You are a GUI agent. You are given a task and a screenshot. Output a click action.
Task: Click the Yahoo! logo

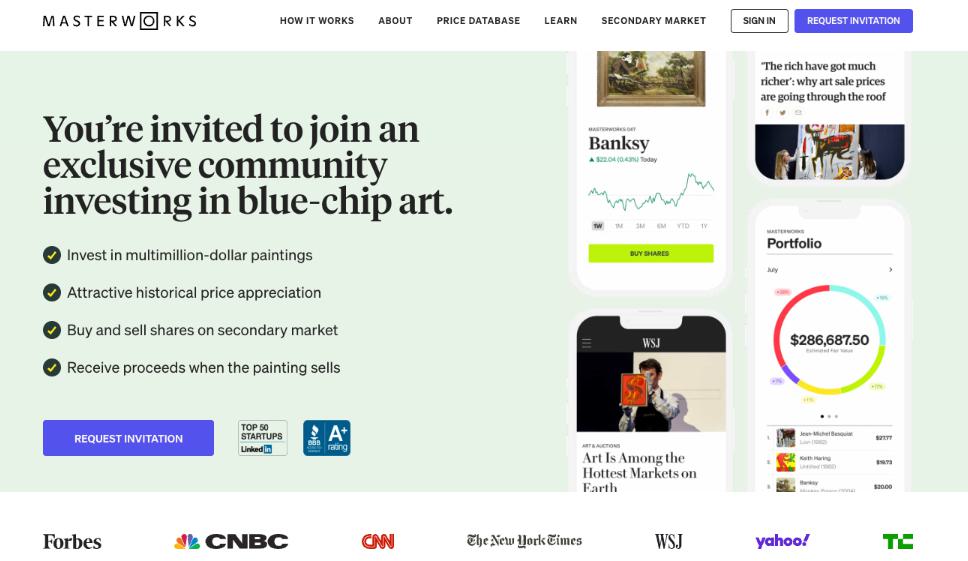point(782,541)
